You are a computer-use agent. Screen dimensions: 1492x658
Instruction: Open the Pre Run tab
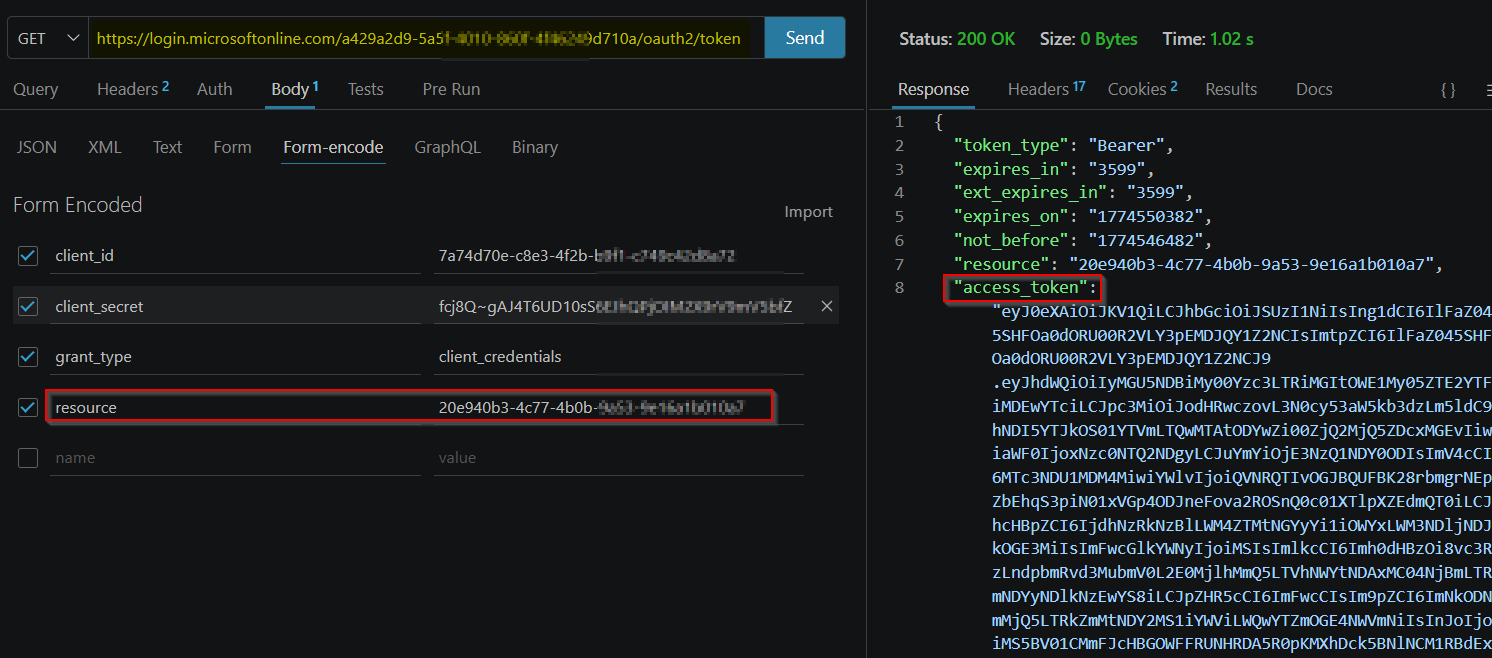(x=451, y=89)
